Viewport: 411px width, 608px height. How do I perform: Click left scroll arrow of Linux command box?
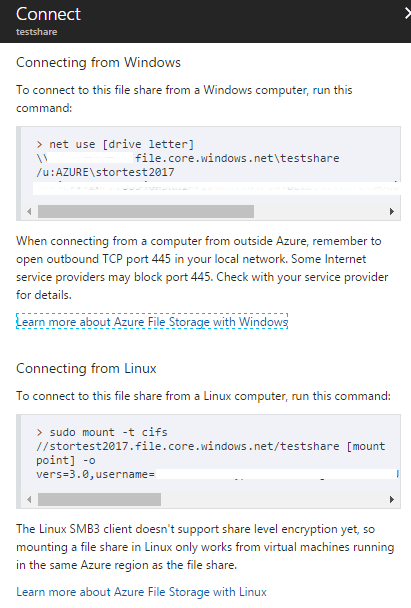(29, 499)
